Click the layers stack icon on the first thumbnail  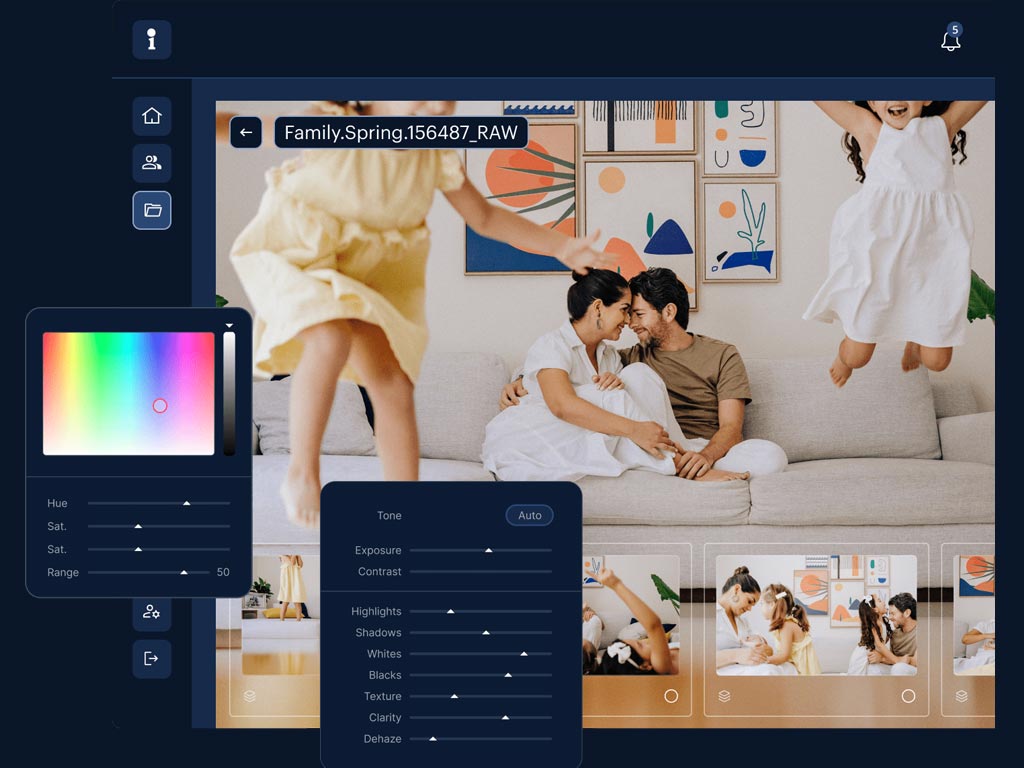pos(250,696)
